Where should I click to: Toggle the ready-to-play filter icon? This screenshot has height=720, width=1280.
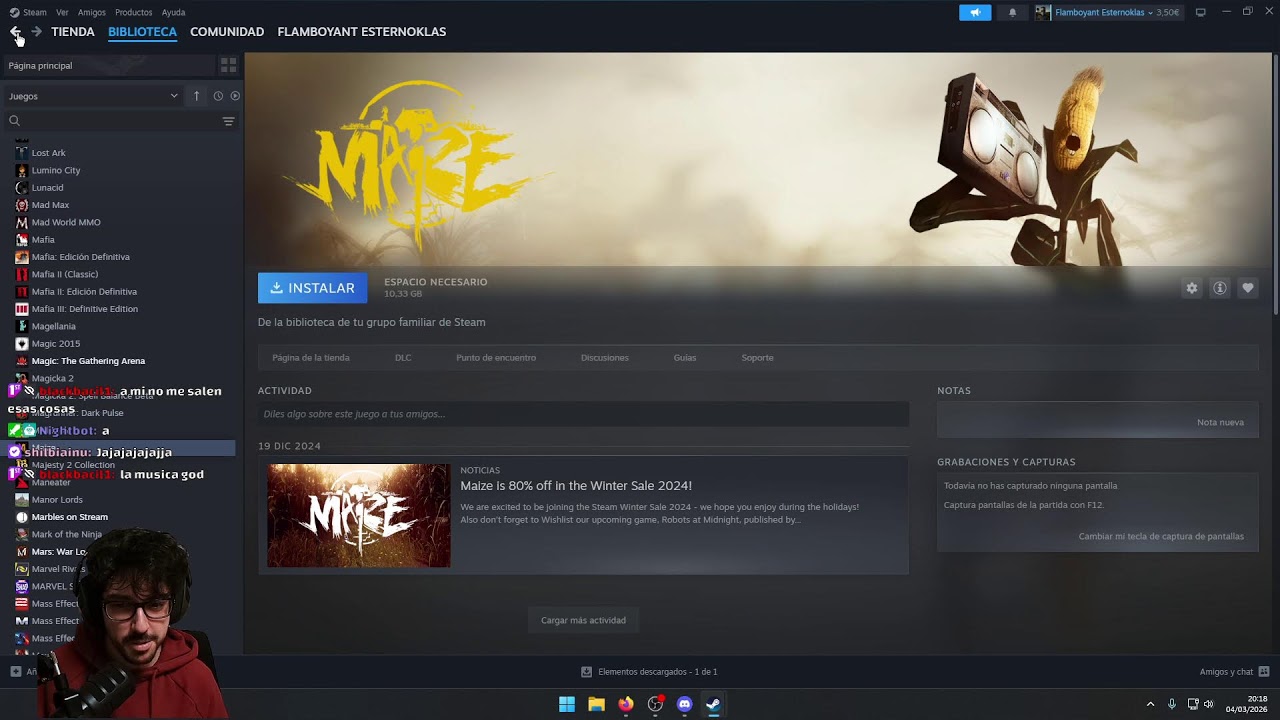coord(235,96)
